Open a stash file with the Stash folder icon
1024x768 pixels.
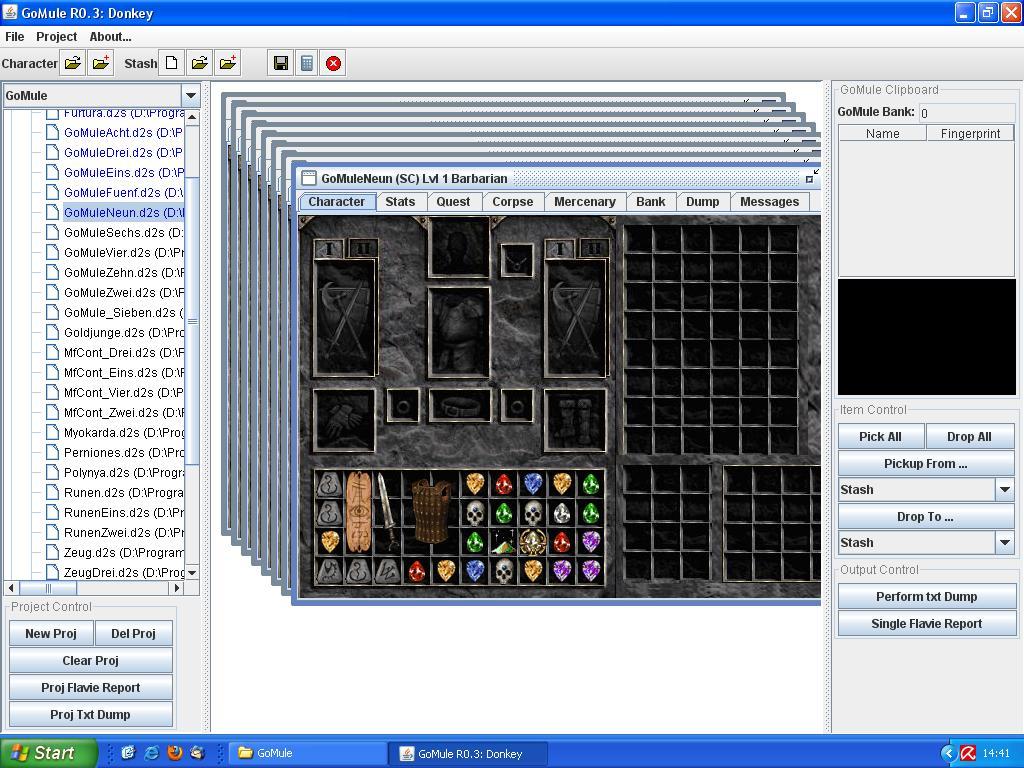click(x=200, y=63)
